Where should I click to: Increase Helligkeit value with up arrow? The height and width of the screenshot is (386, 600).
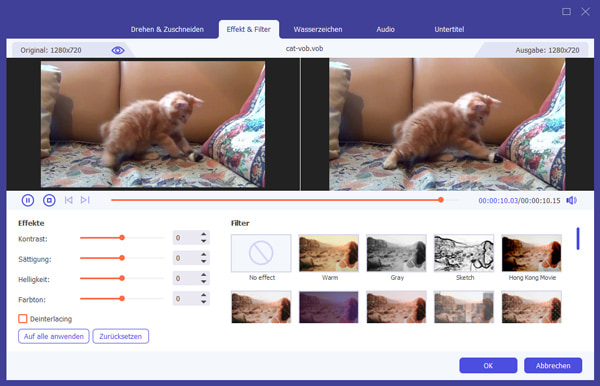coord(204,275)
